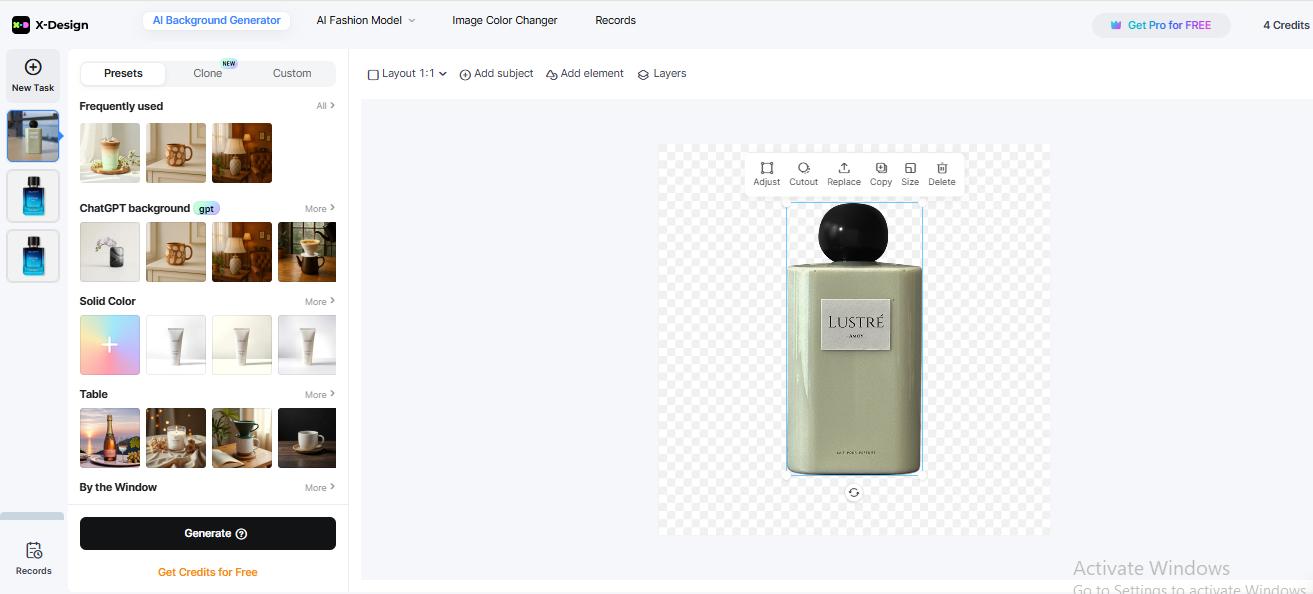Delete the selected subject
The height and width of the screenshot is (594, 1313).
pyautogui.click(x=942, y=174)
